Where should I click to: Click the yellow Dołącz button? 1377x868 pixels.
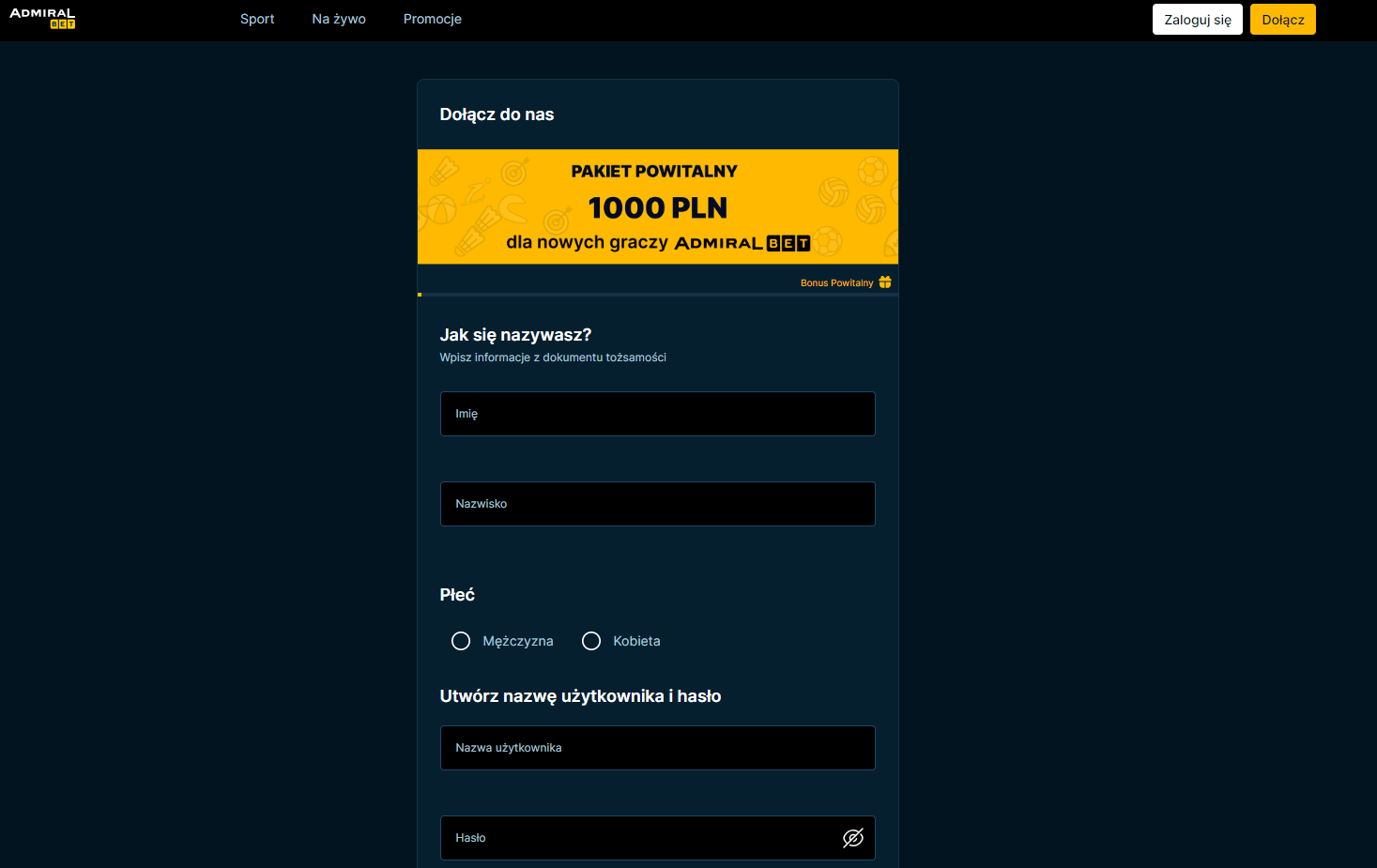[1282, 20]
